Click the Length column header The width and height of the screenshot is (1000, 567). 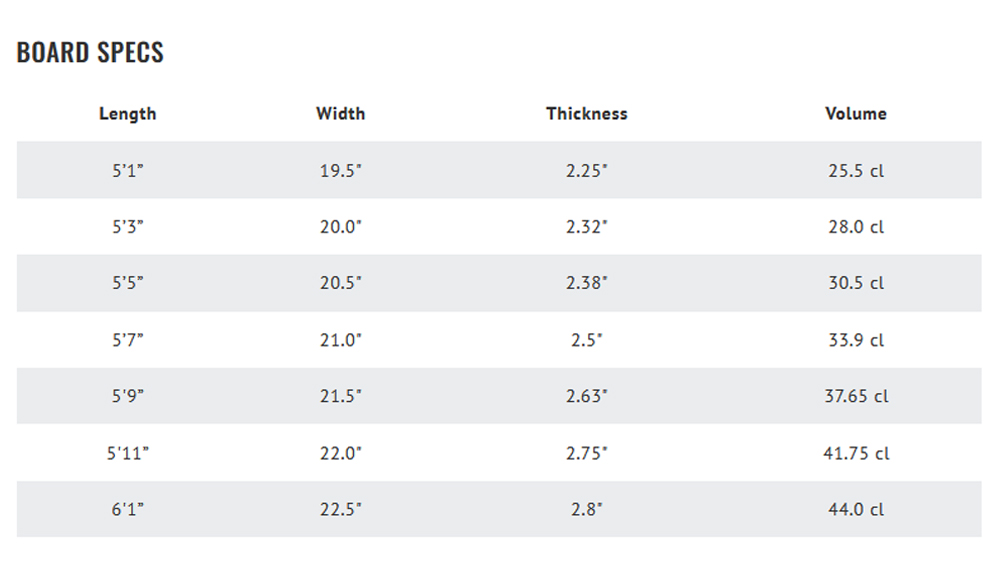coord(128,114)
